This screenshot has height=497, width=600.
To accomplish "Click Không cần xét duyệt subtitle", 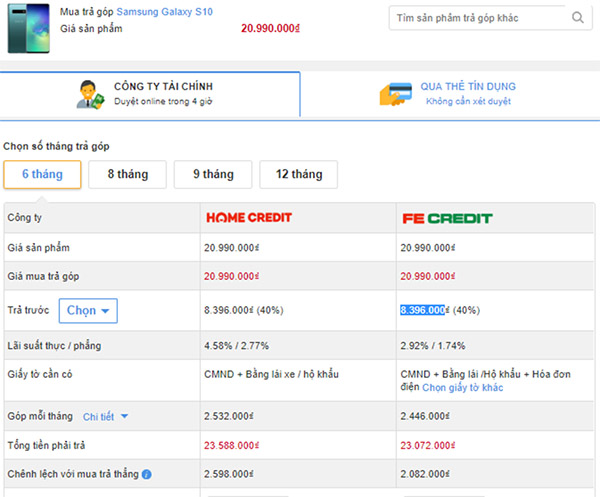I will point(468,101).
